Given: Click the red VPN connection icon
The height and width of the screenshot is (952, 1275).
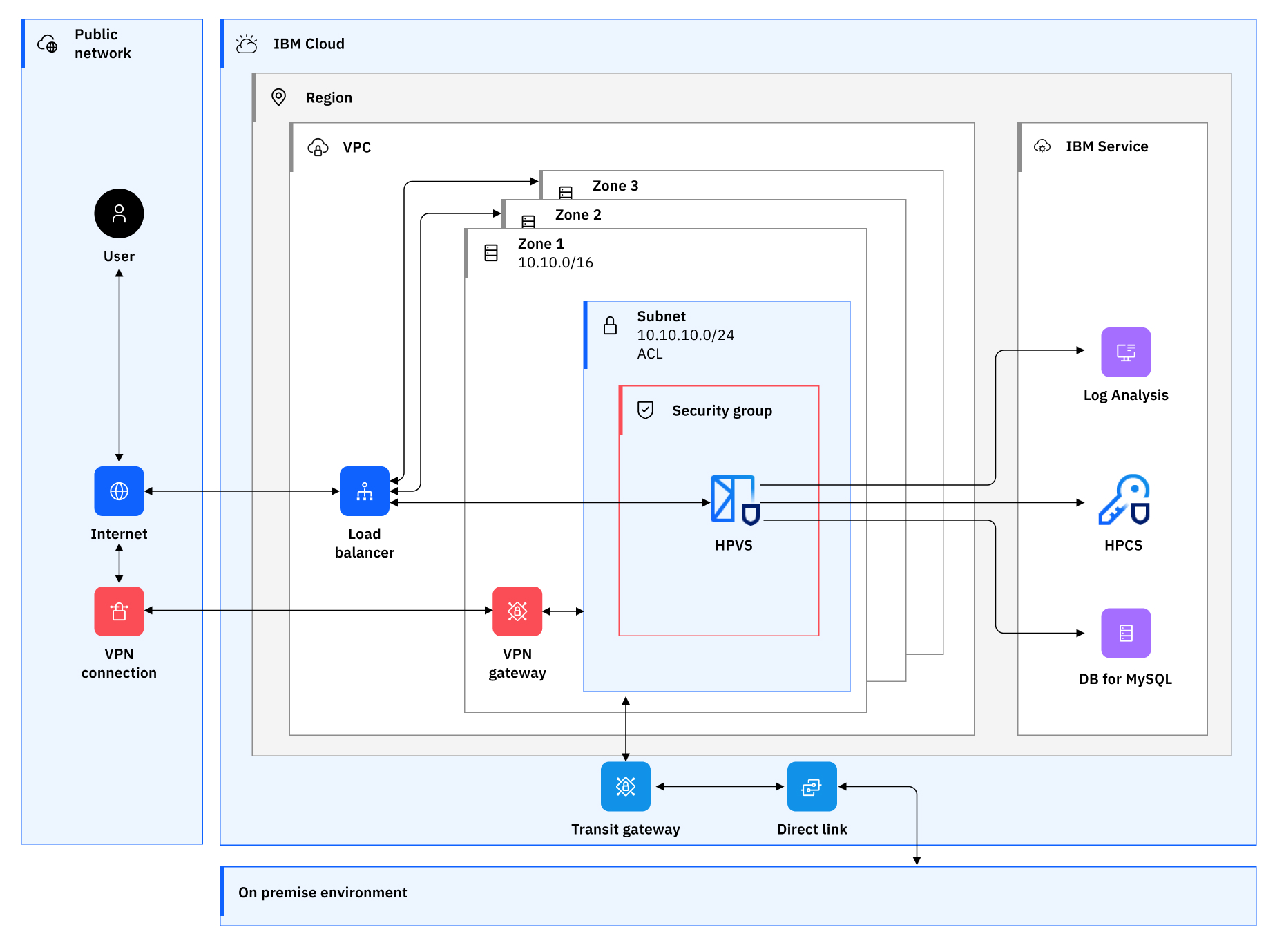Looking at the screenshot, I should tap(119, 611).
